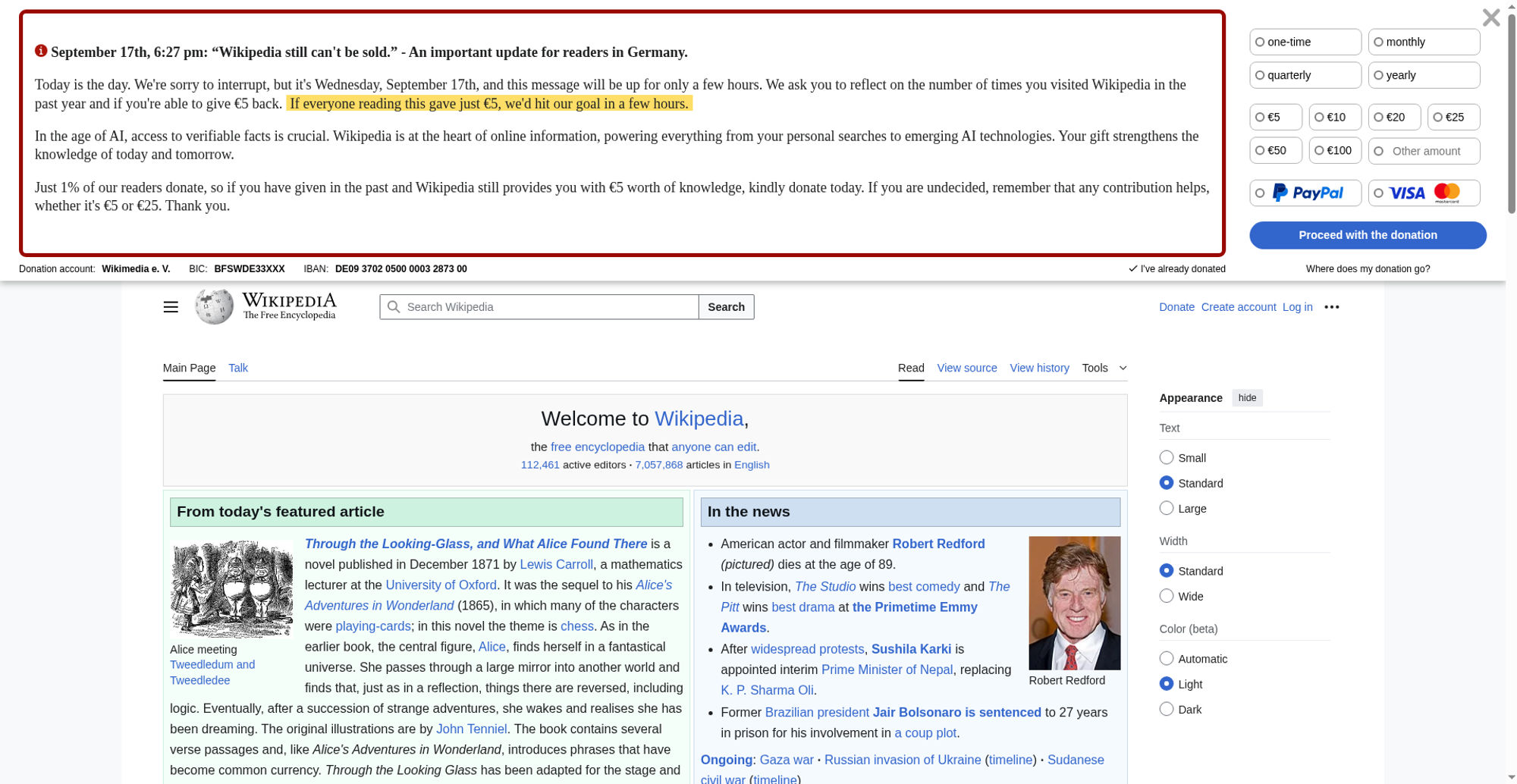Viewport: 1517px width, 784px height.
Task: Open the main menu hamburger icon
Action: (171, 307)
